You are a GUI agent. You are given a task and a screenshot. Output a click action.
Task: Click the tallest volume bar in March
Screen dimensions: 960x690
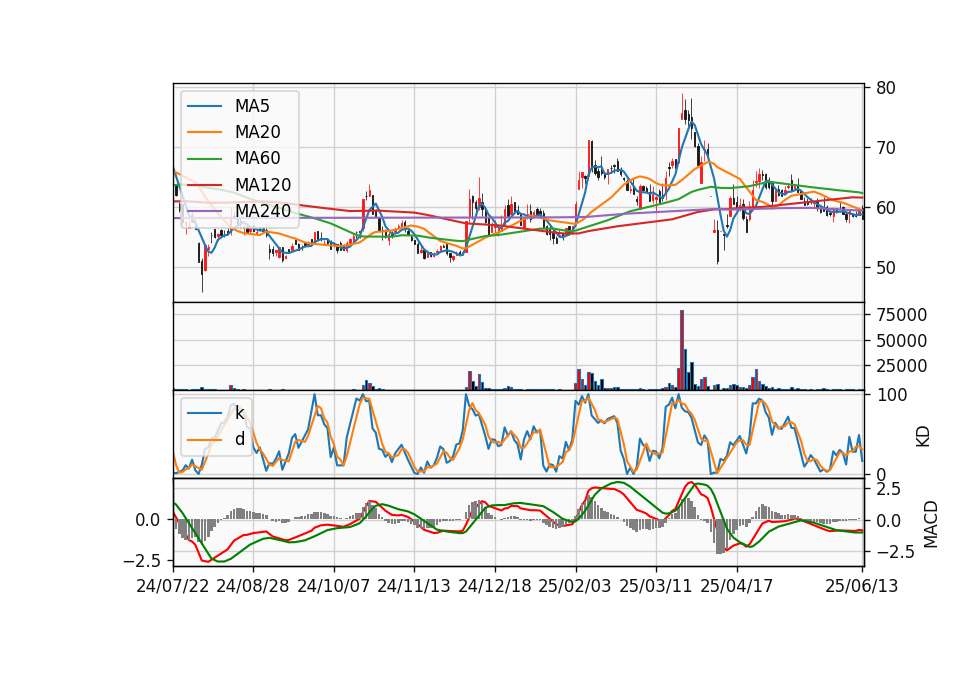click(682, 350)
